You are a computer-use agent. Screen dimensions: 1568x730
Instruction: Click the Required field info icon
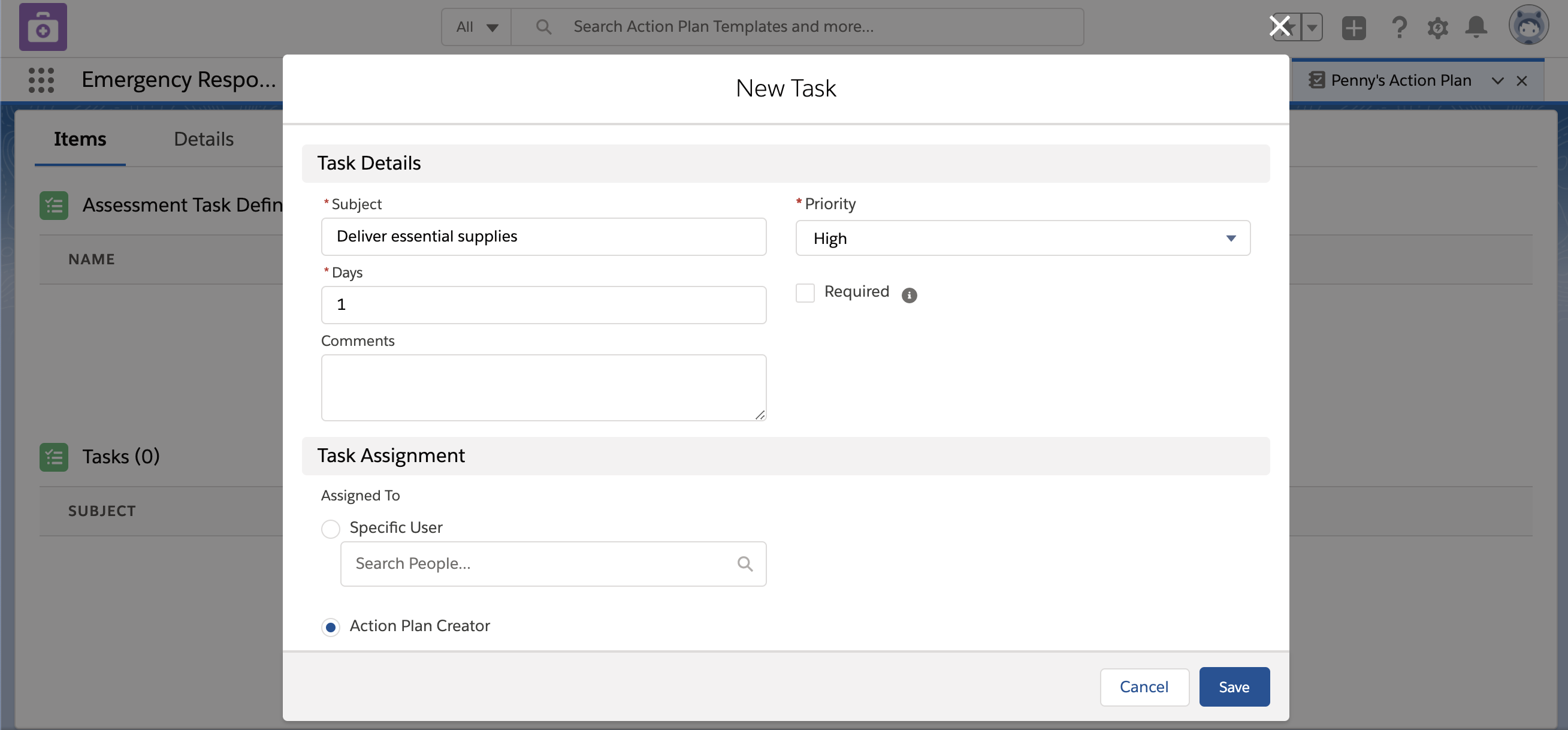(x=909, y=295)
